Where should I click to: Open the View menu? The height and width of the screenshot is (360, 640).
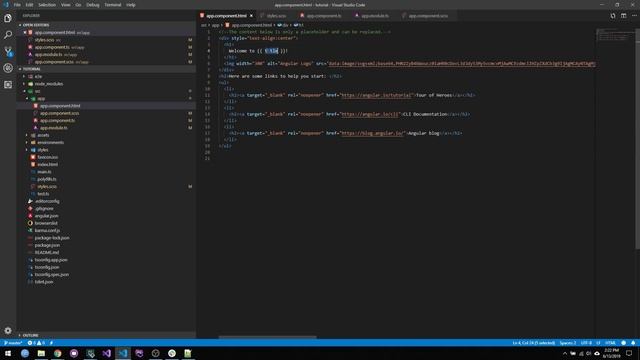(x=66, y=5)
